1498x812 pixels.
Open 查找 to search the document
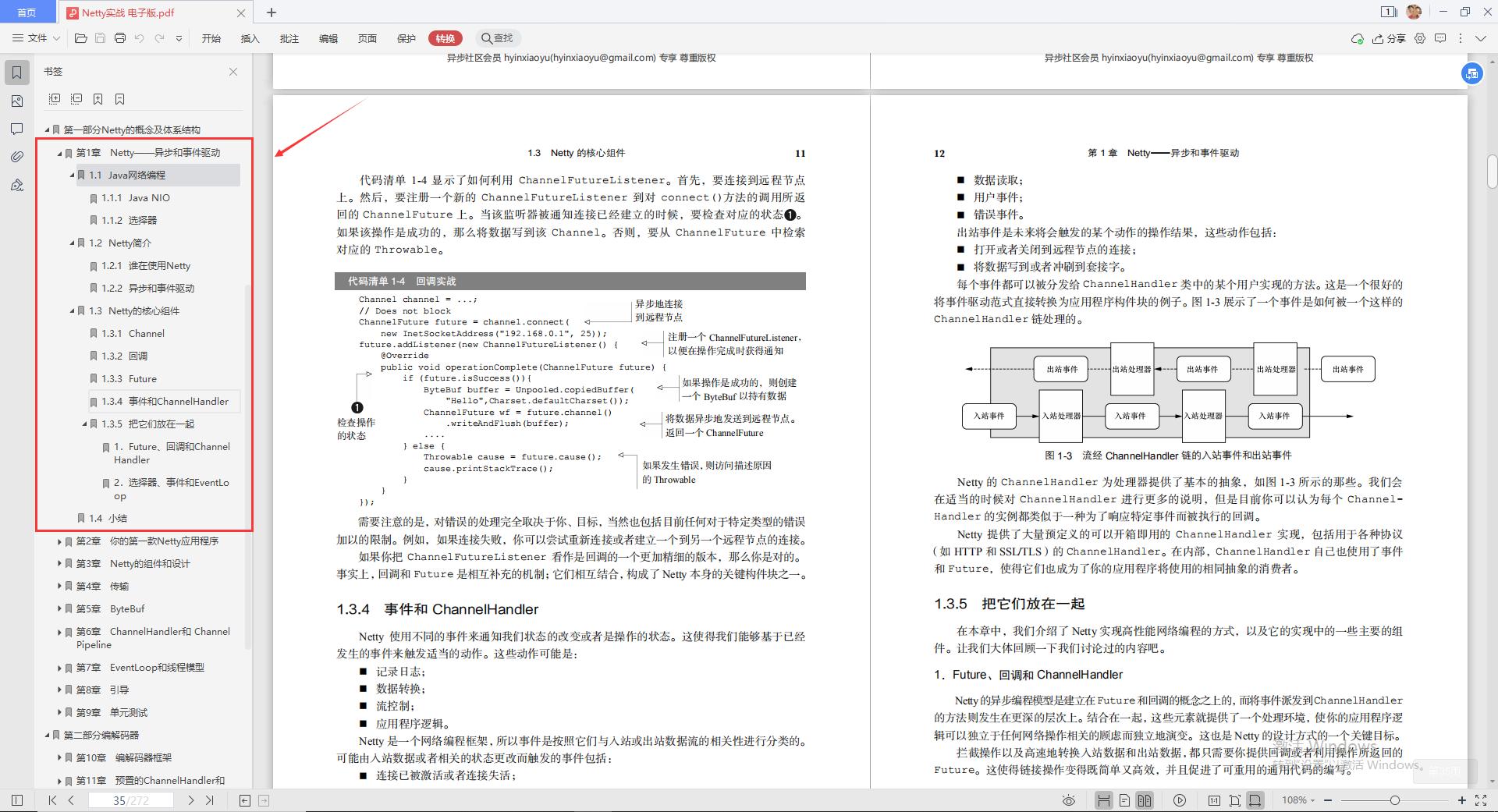(498, 37)
